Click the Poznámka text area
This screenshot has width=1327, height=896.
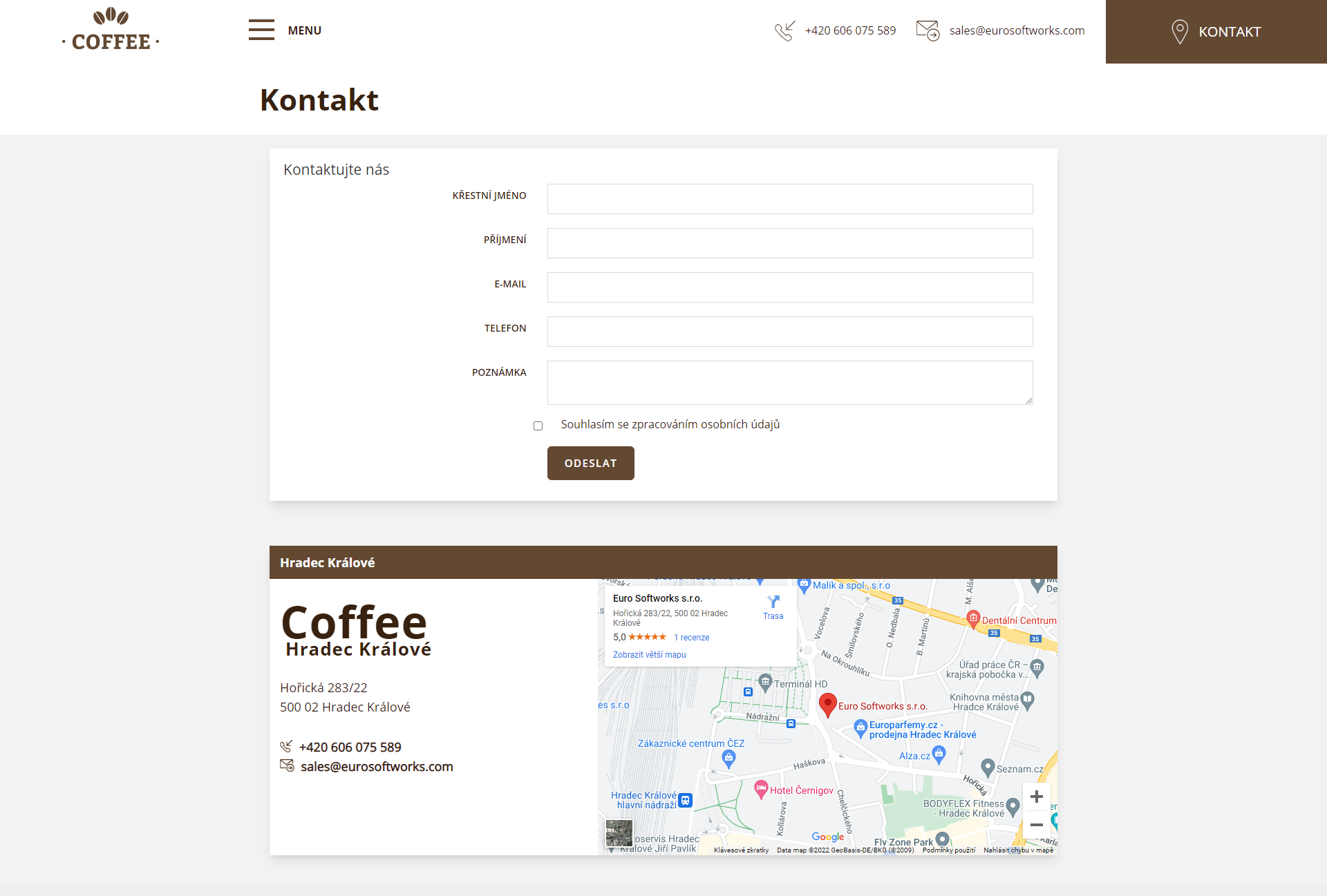click(x=789, y=382)
